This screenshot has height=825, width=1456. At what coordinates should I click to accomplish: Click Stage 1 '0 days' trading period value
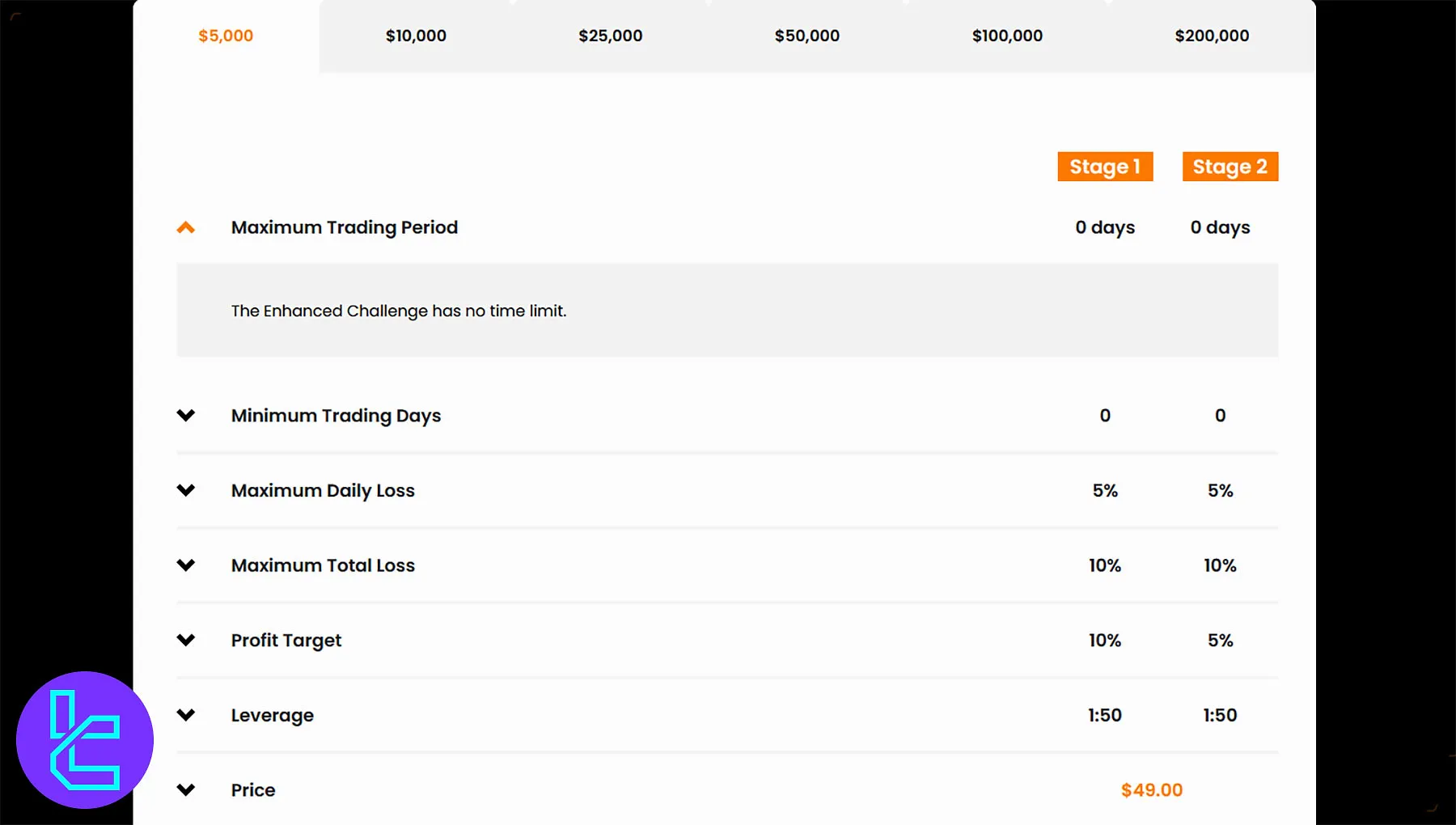[x=1105, y=228]
